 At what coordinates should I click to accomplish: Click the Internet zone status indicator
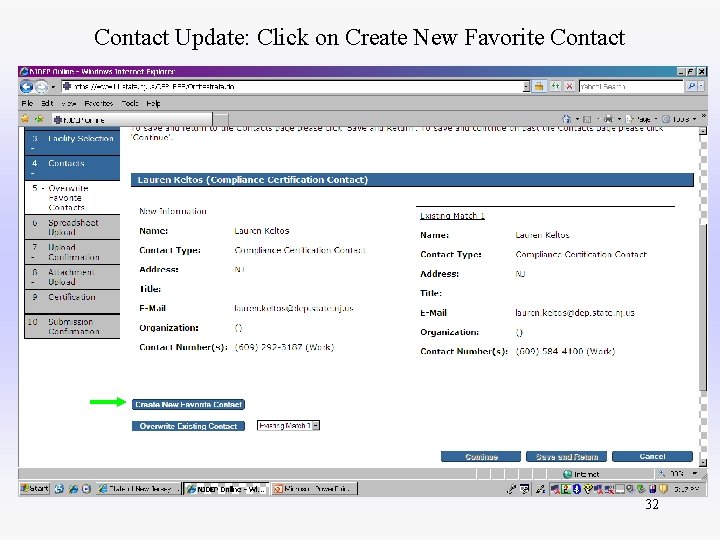(581, 474)
